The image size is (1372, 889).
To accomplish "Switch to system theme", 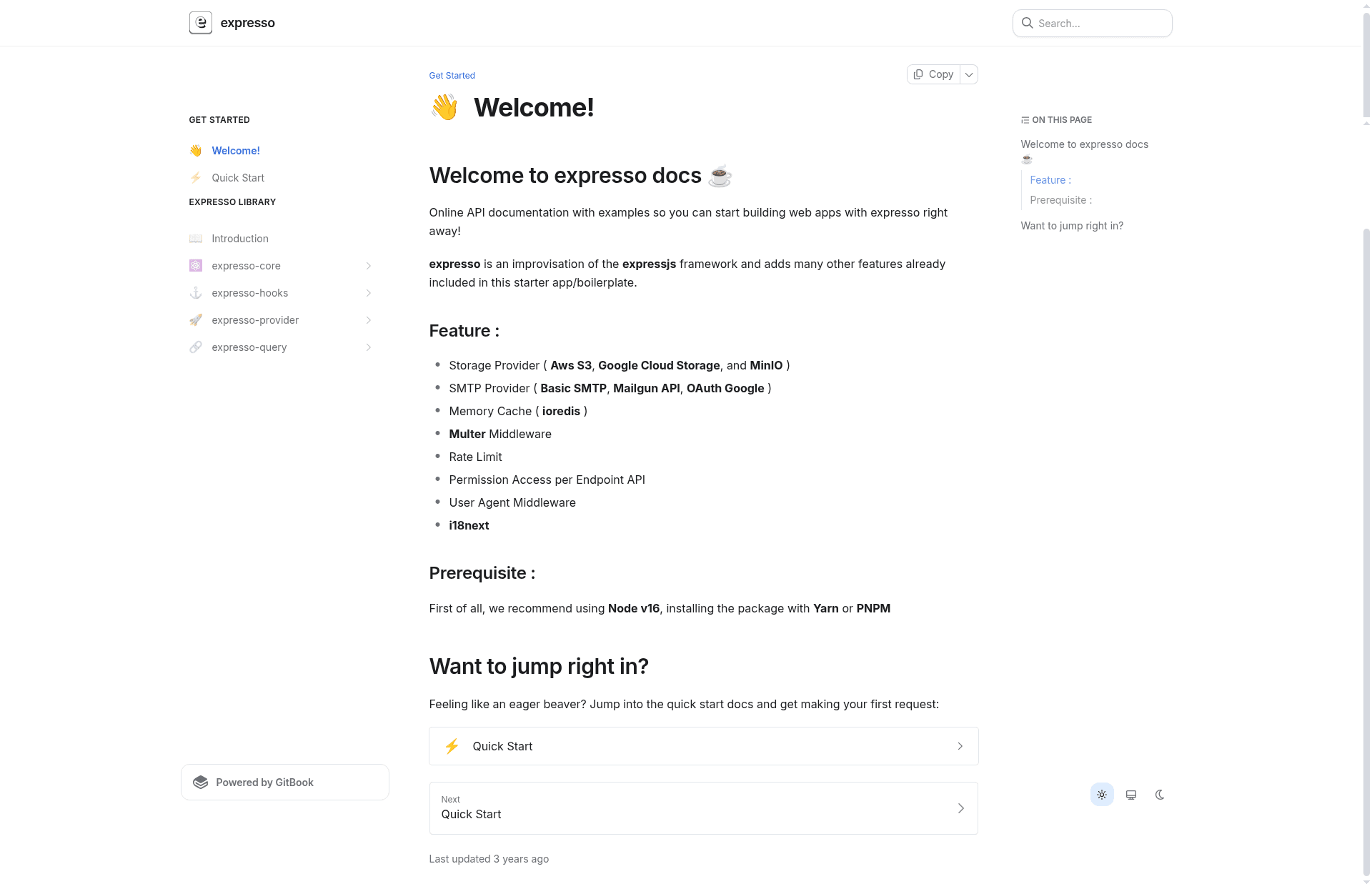I will [1131, 795].
